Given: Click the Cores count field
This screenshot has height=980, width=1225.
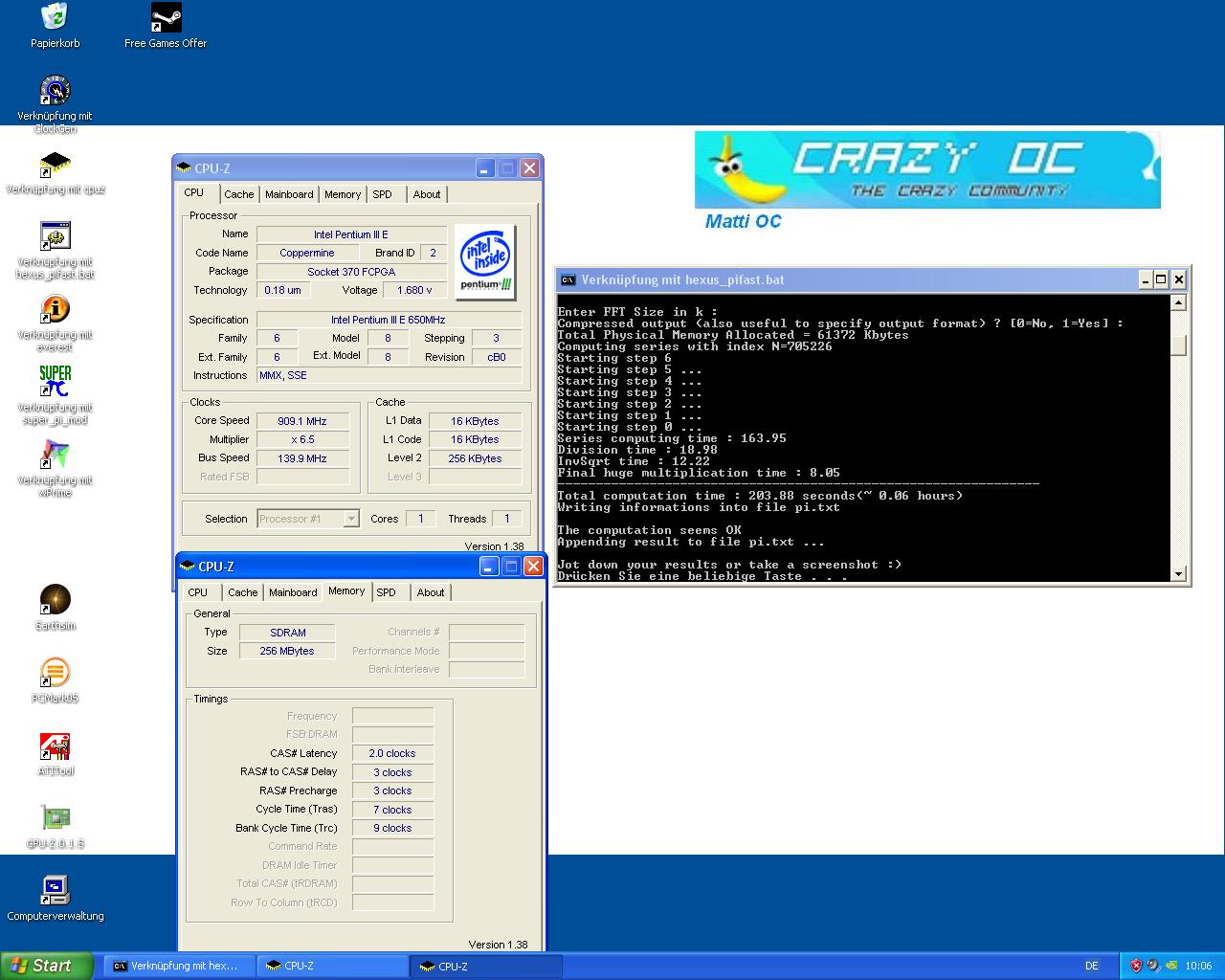Looking at the screenshot, I should (420, 519).
